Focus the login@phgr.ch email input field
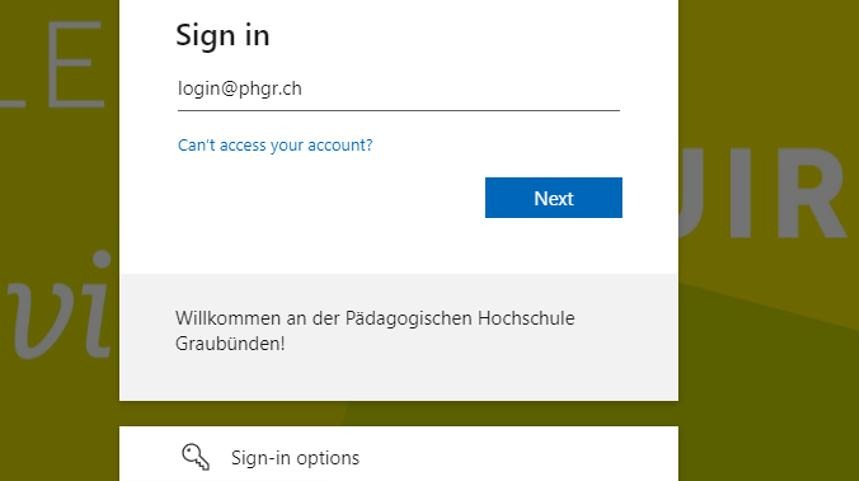The width and height of the screenshot is (859, 481). (x=398, y=89)
